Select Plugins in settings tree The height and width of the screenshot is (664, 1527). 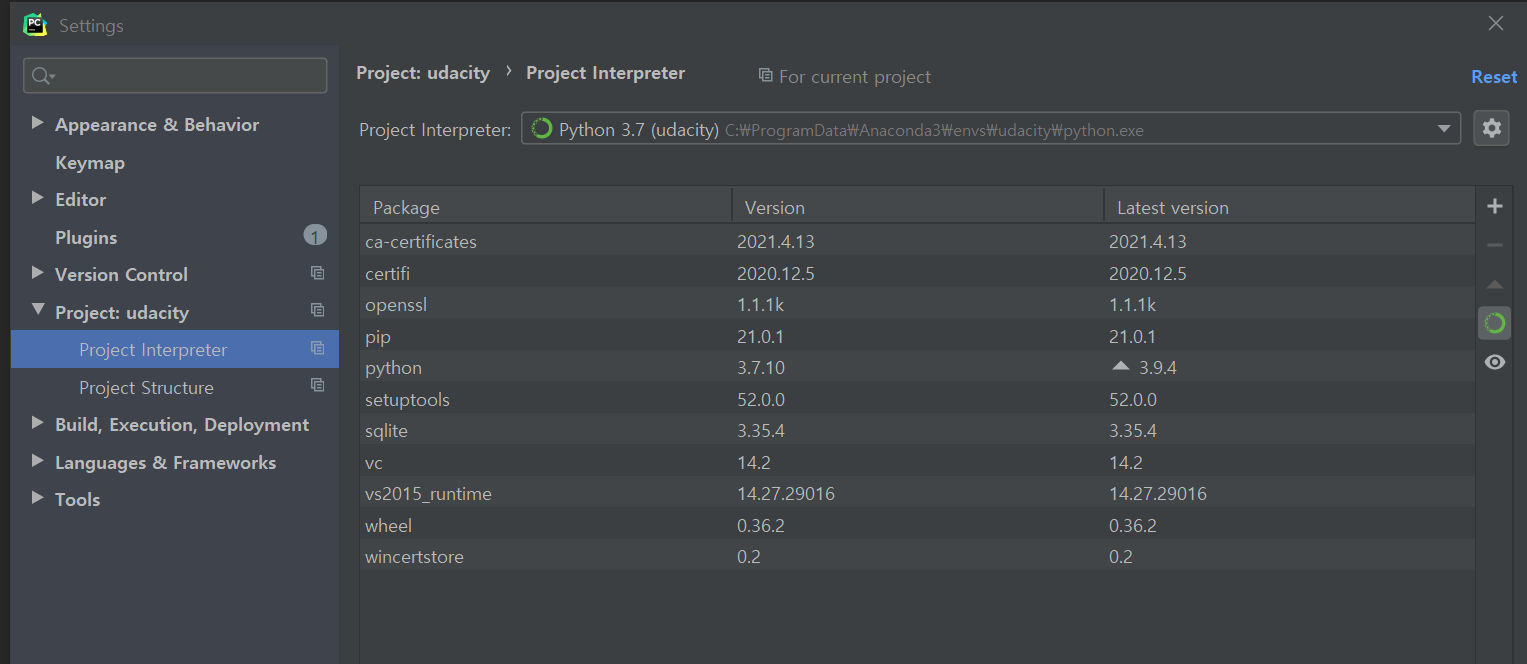pos(86,237)
